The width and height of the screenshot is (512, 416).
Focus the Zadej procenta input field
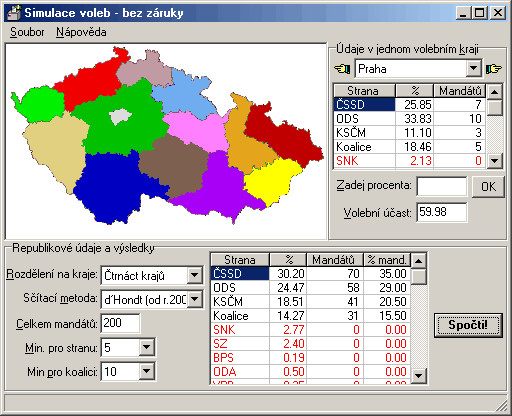click(442, 186)
